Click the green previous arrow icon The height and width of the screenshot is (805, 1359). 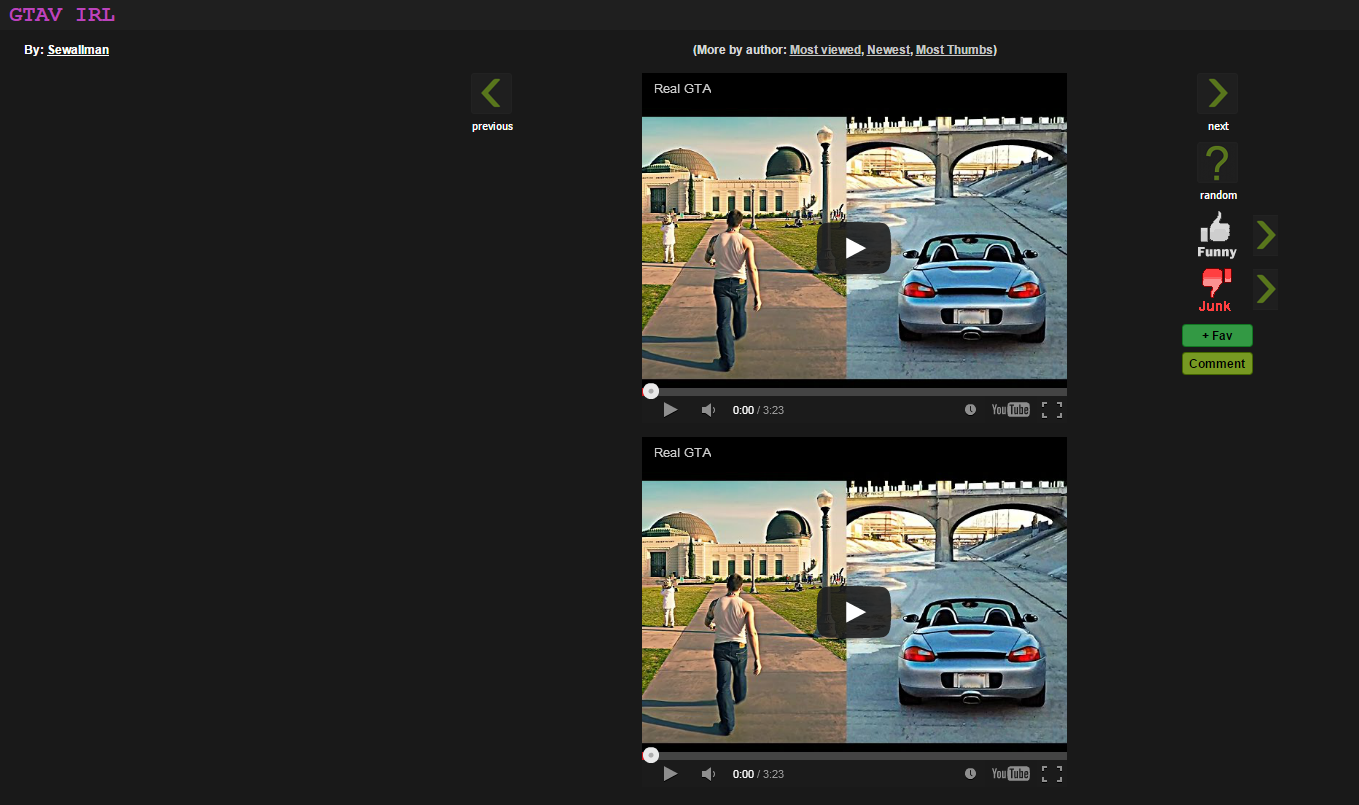[491, 93]
